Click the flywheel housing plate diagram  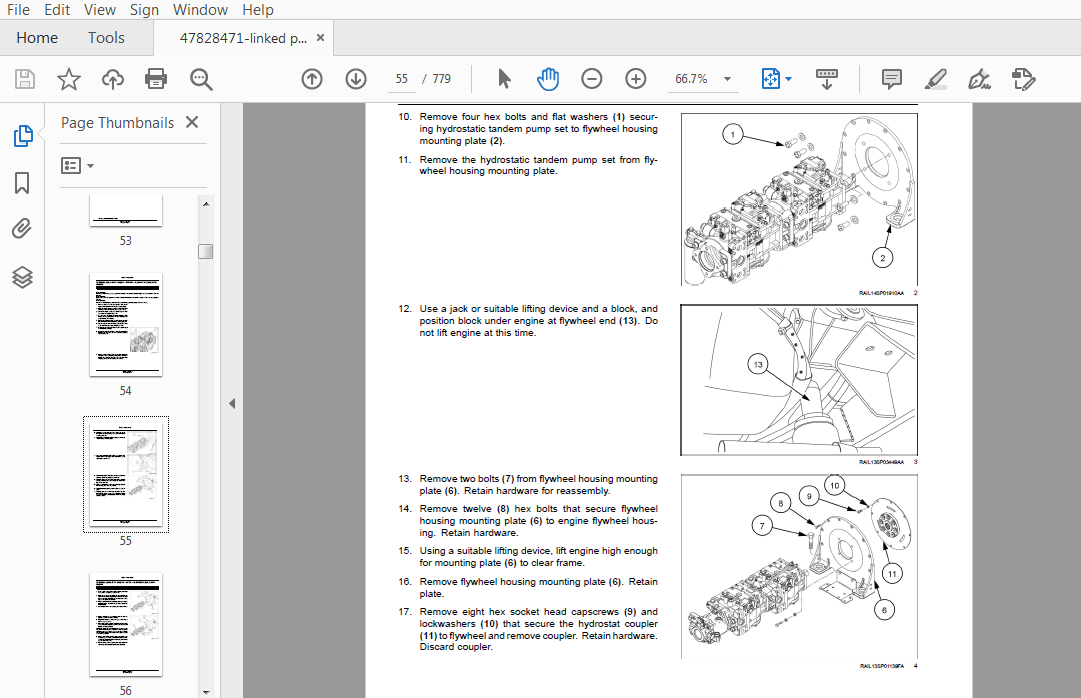[x=798, y=567]
